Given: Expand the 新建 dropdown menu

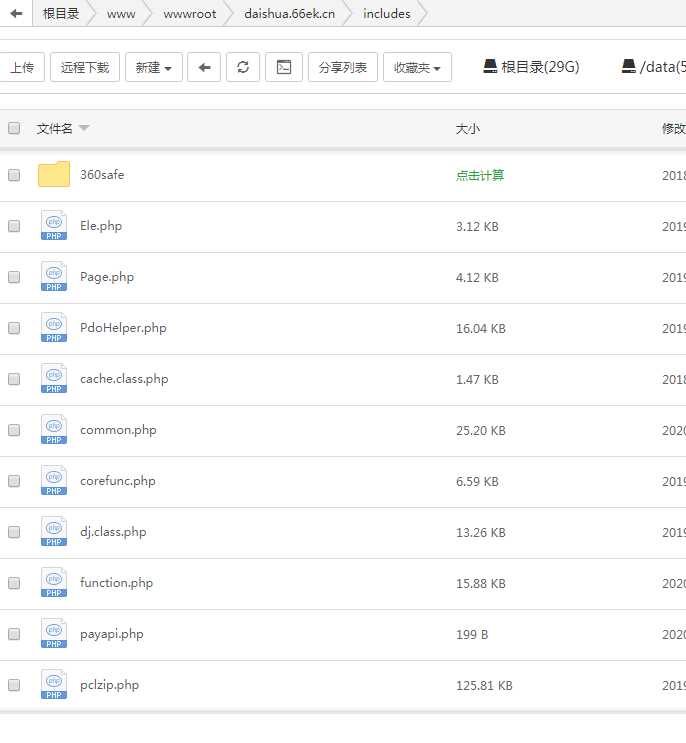Looking at the screenshot, I should coord(153,67).
